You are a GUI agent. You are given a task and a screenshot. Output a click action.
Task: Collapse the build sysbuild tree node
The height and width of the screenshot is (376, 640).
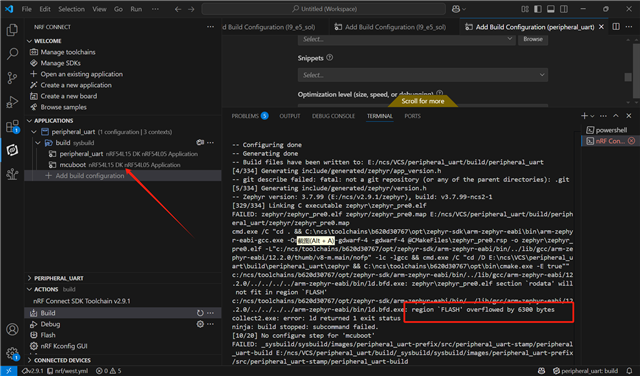click(38, 143)
